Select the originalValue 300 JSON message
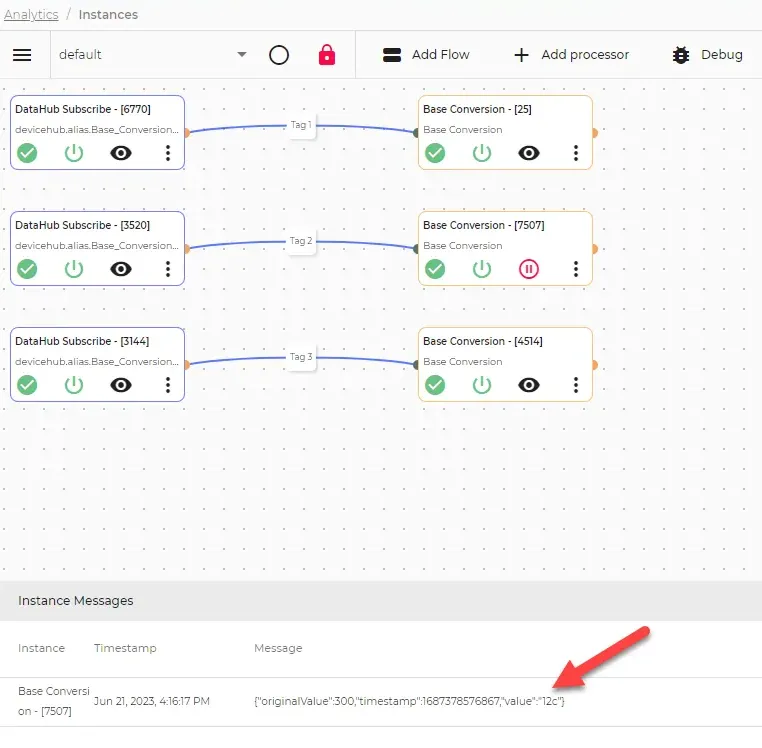This screenshot has height=748, width=762. (x=409, y=701)
